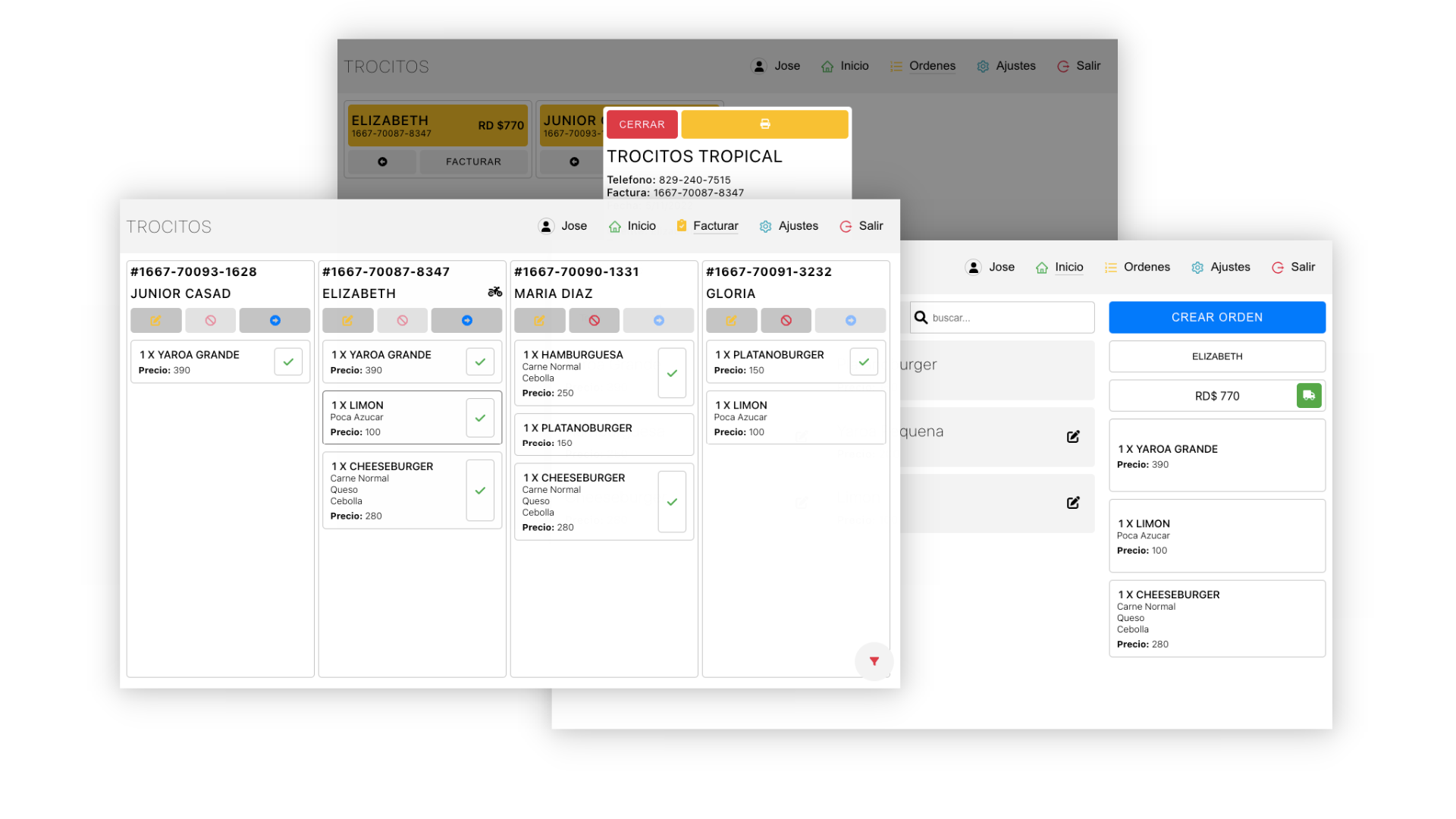Image resolution: width=1456 pixels, height=819 pixels.
Task: Click motorcycle delivery icon next to ELIZABETH
Action: [x=494, y=292]
